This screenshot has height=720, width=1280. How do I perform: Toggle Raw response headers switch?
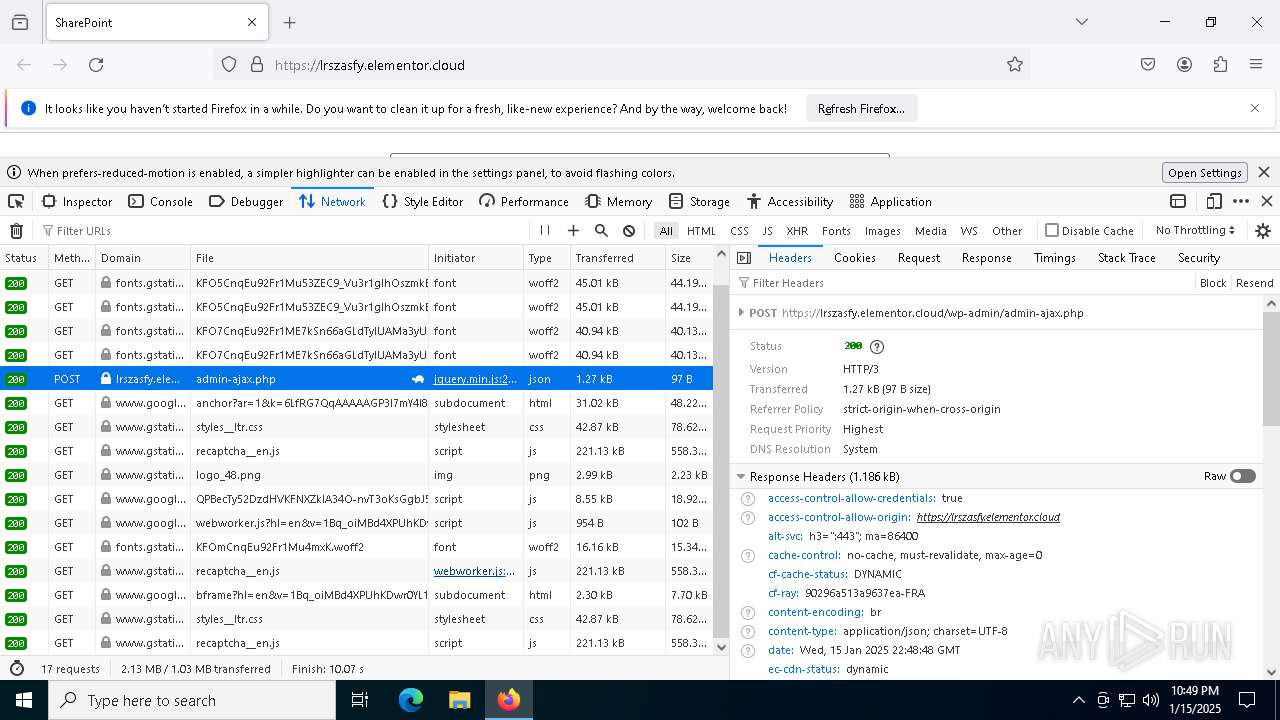1243,476
